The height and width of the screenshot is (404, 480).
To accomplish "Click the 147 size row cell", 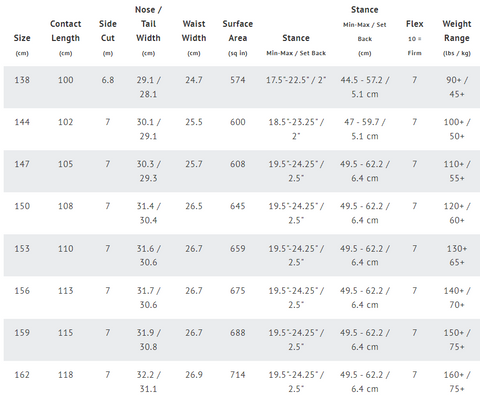I will [x=22, y=164].
